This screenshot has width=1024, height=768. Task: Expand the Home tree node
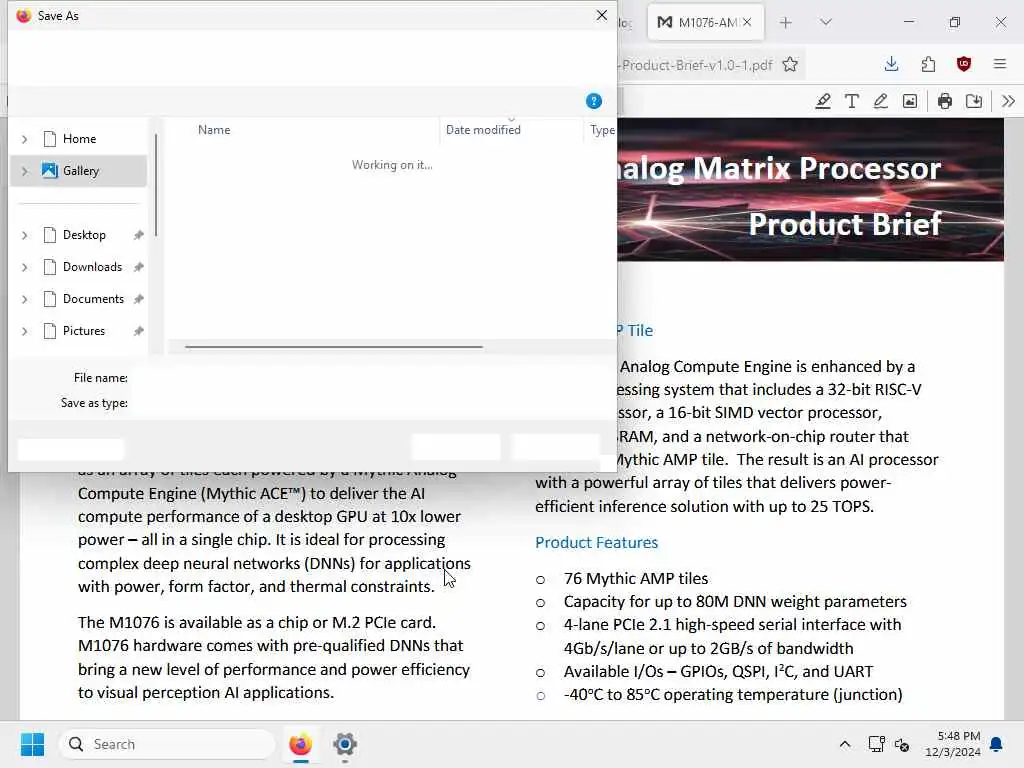[25, 139]
